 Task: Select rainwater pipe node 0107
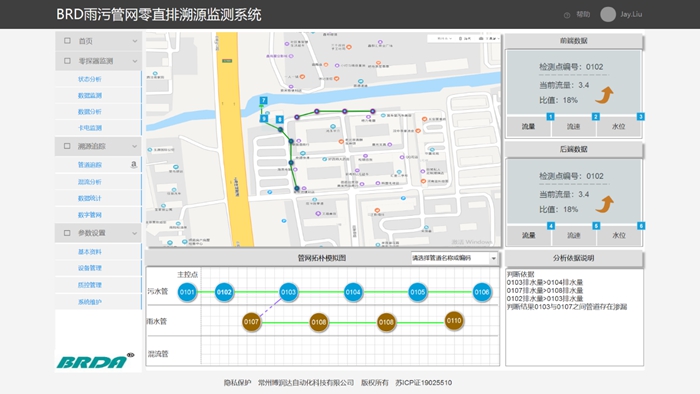pos(251,322)
